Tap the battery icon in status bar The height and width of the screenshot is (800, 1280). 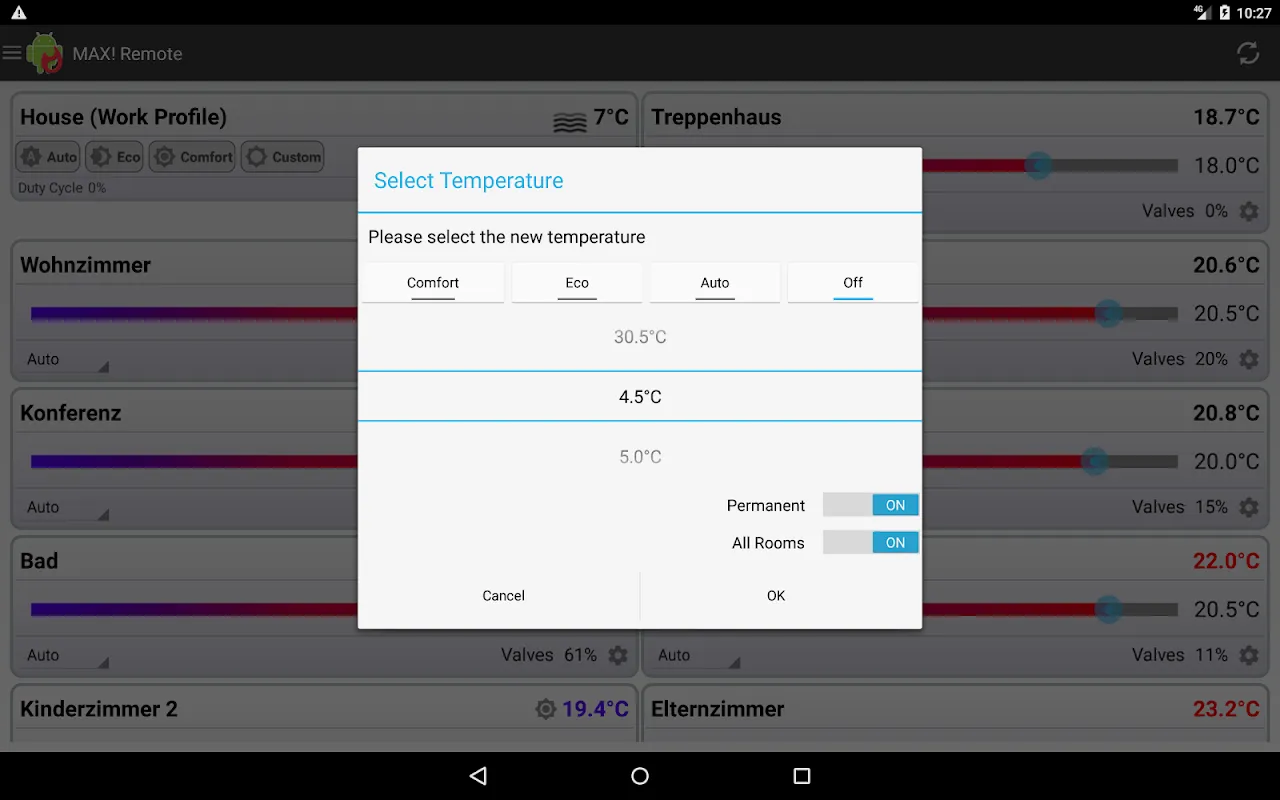click(x=1226, y=13)
